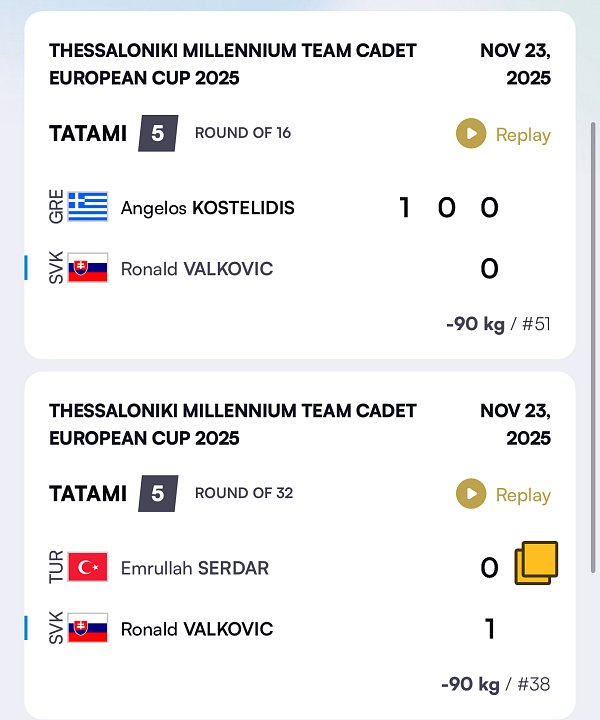
Task: Click the Replay text in Round of 32 card
Action: pyautogui.click(x=523, y=495)
